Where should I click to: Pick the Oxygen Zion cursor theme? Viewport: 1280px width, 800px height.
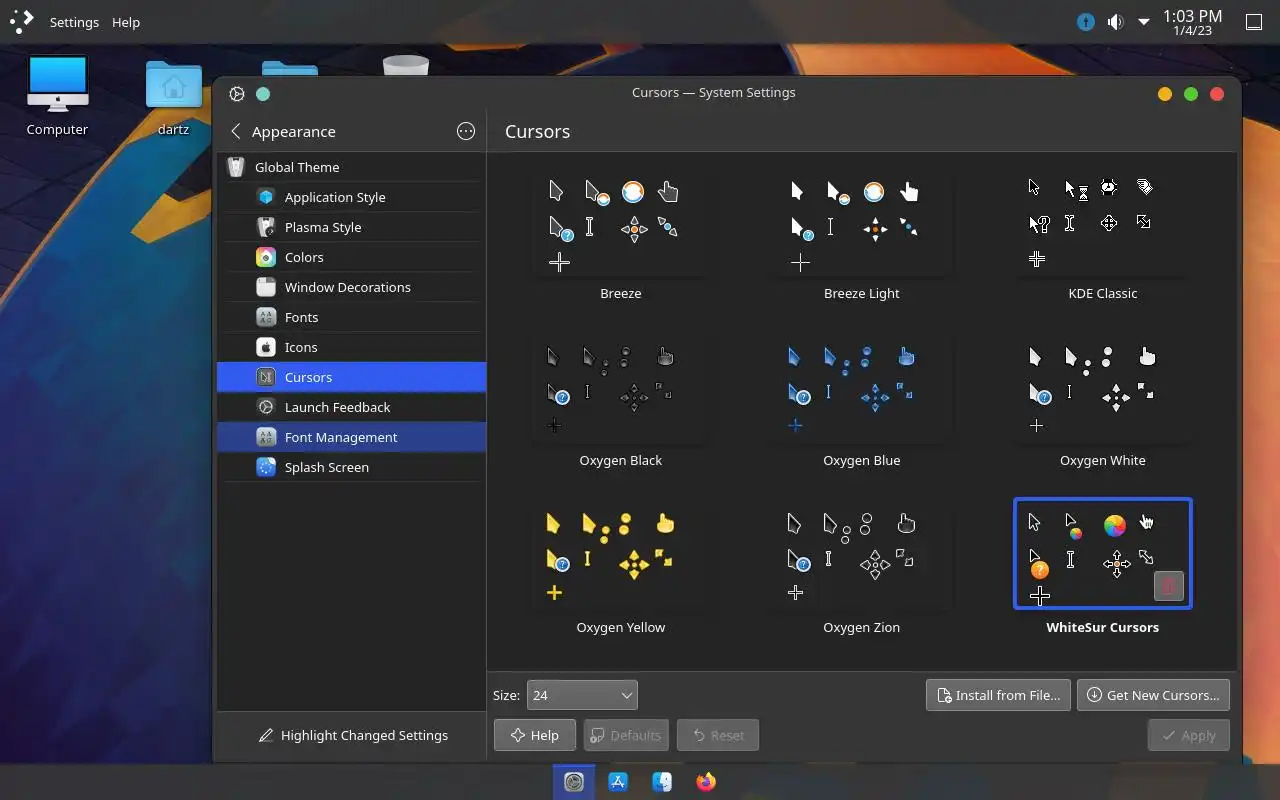pos(862,570)
